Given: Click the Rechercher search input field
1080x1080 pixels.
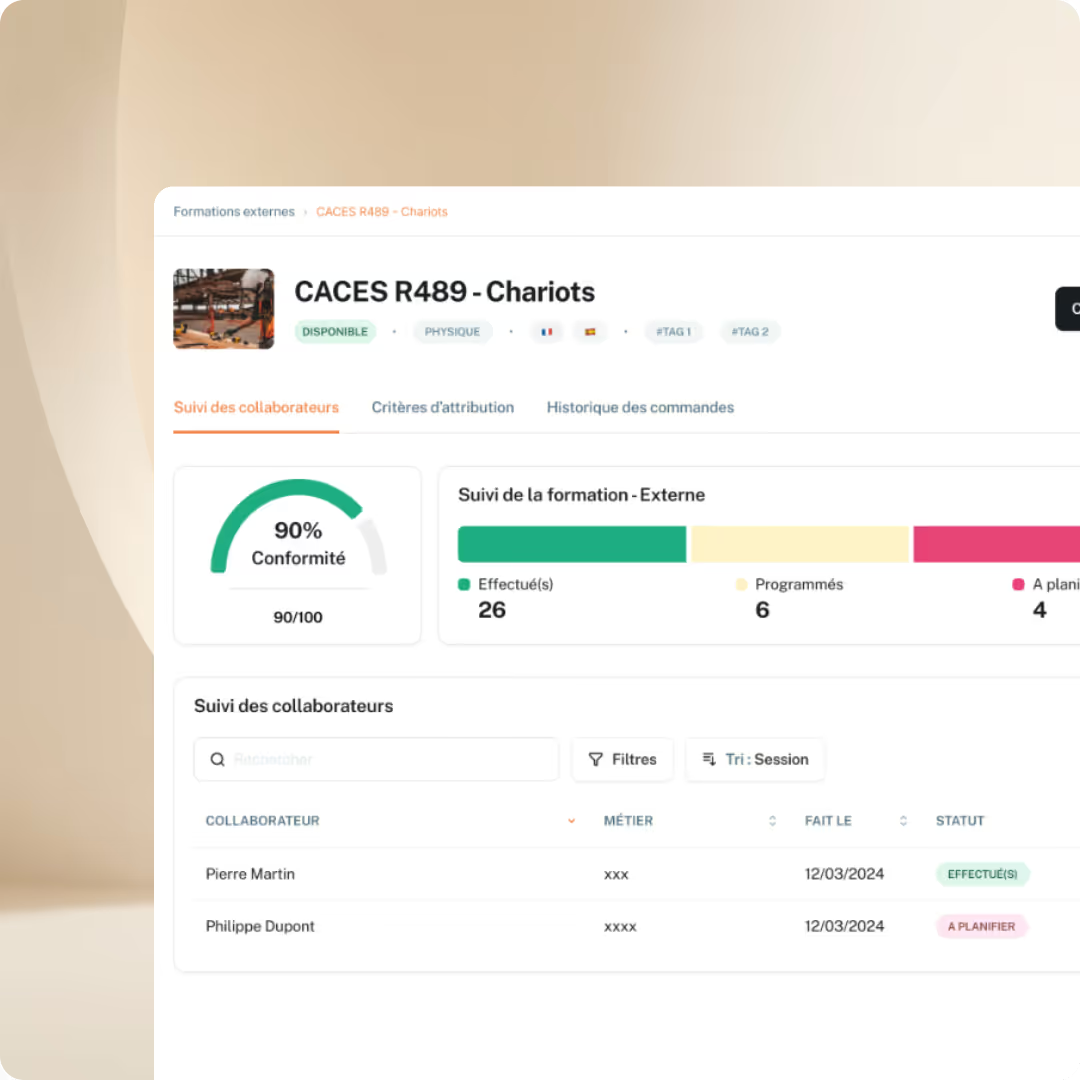Looking at the screenshot, I should (x=376, y=759).
